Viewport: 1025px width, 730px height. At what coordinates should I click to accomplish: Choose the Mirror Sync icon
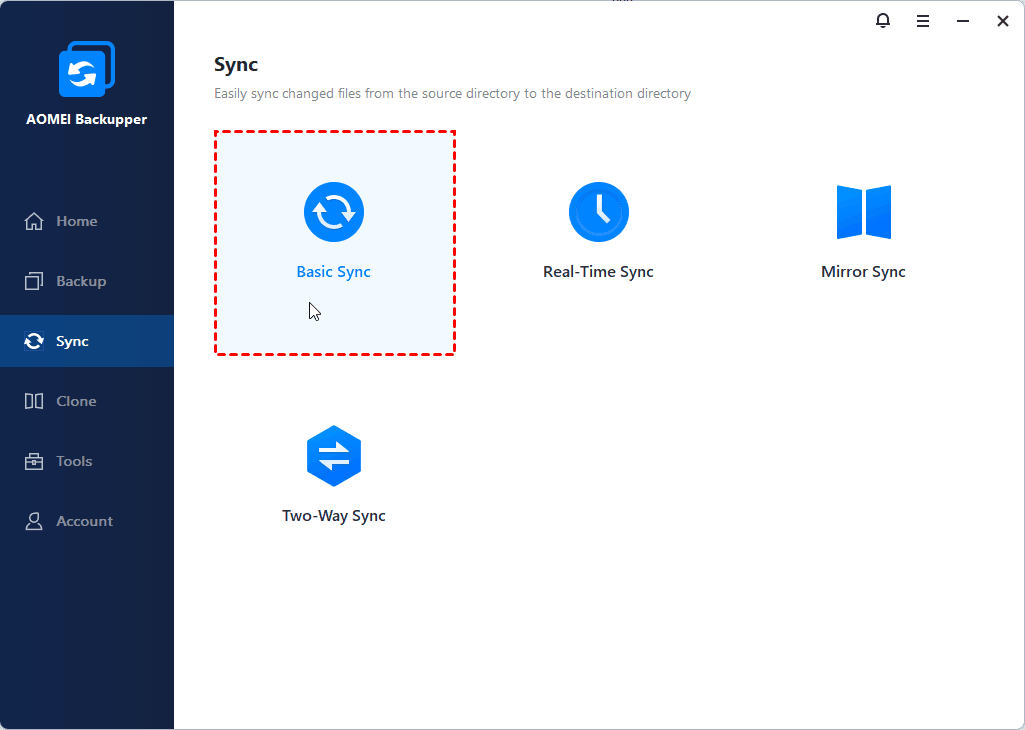click(863, 212)
